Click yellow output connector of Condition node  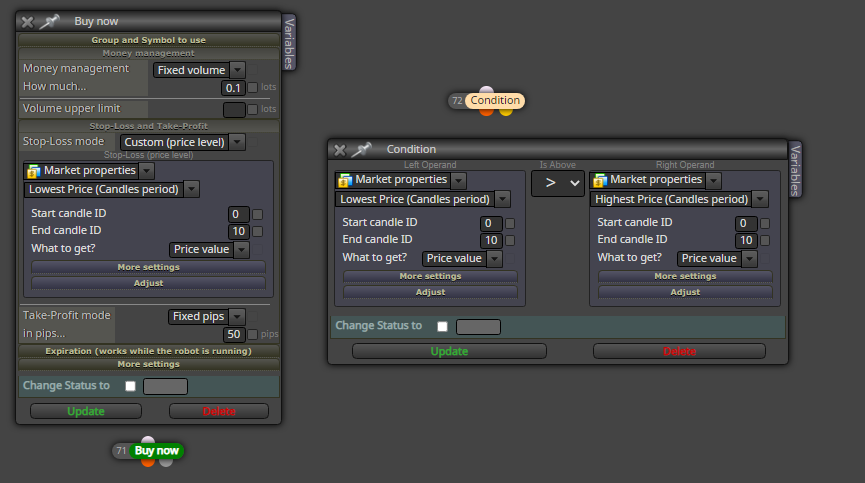point(506,111)
